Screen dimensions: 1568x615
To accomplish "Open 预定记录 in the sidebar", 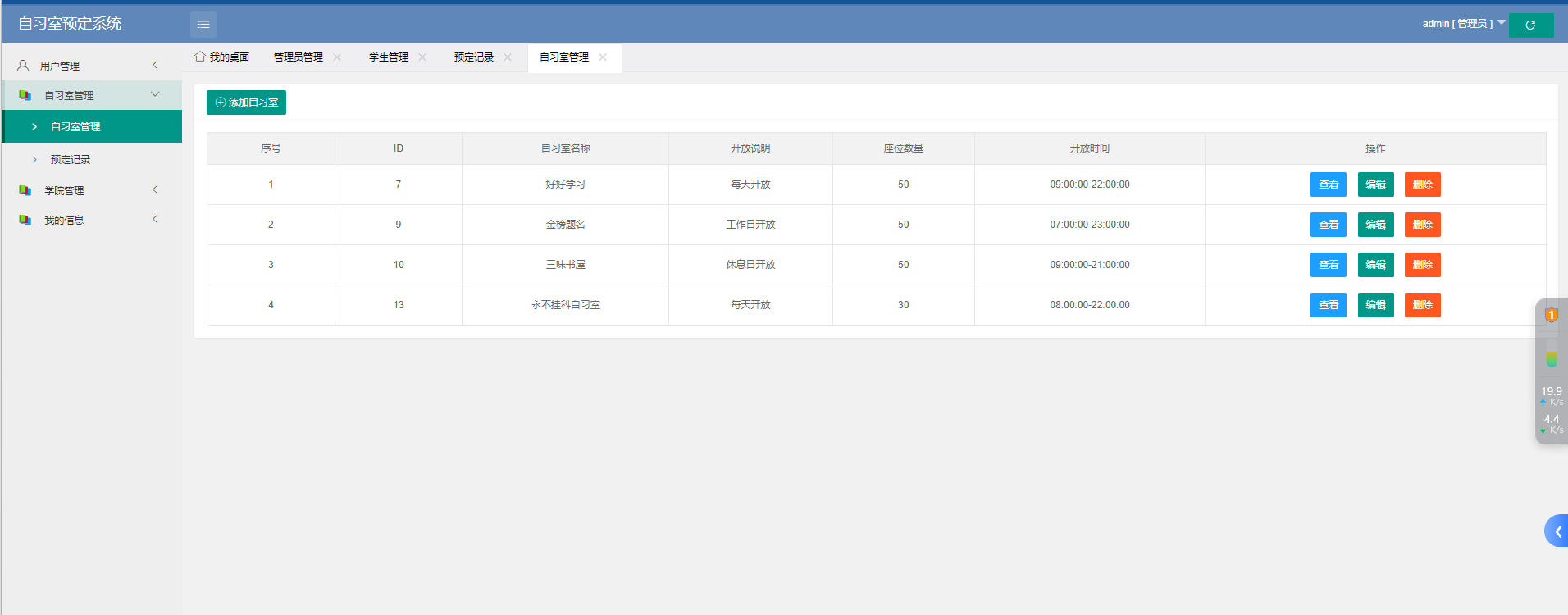I will [x=91, y=159].
